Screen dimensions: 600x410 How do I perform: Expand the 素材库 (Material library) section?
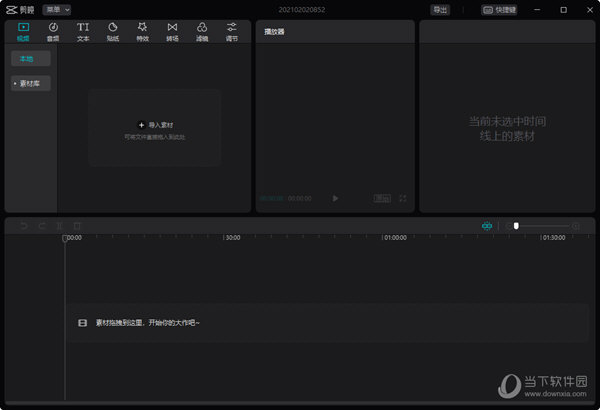pyautogui.click(x=31, y=84)
